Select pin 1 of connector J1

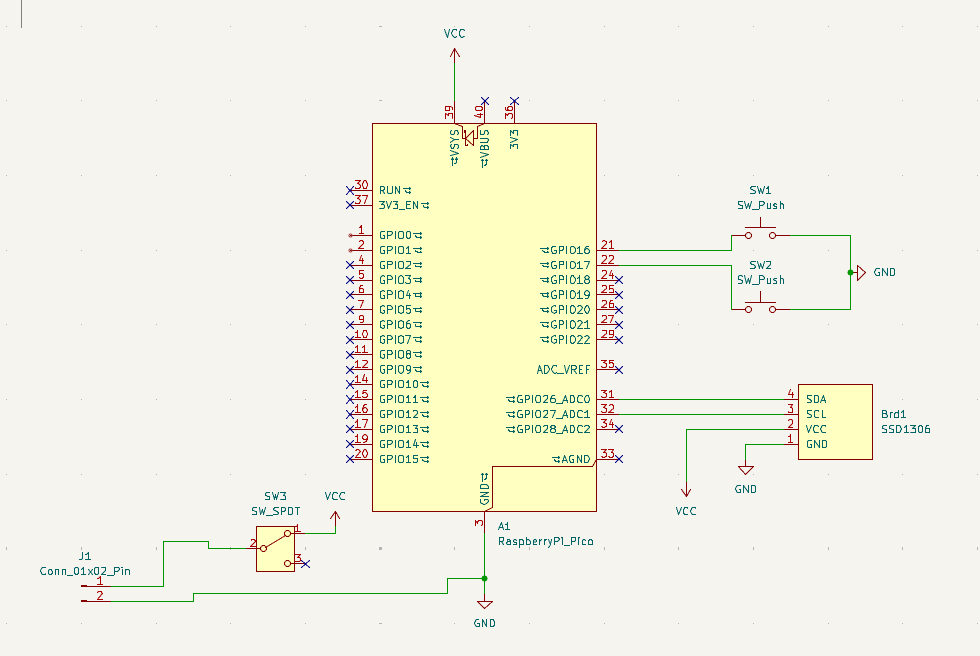[96, 585]
